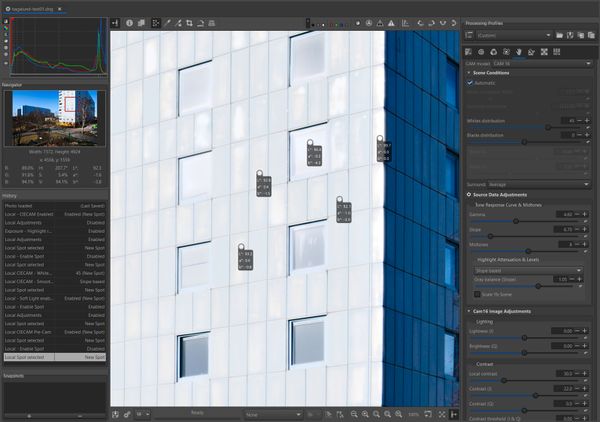Open the image info icon
Viewport: 600px width, 422px height.
130,22
